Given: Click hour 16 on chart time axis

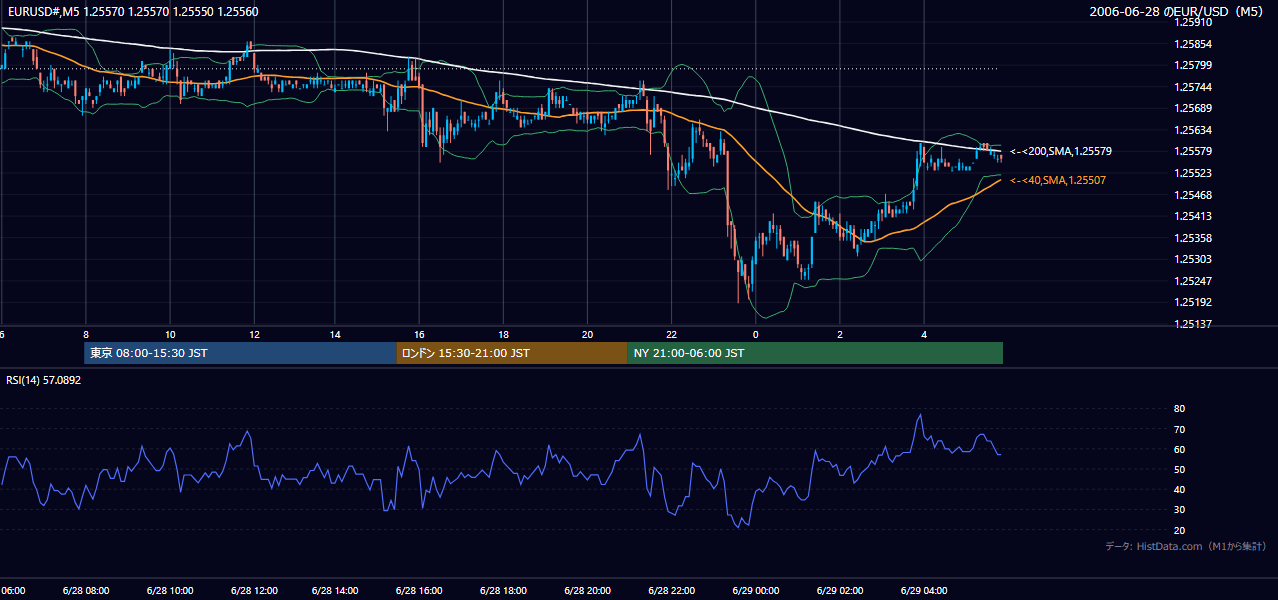Looking at the screenshot, I should [x=419, y=334].
